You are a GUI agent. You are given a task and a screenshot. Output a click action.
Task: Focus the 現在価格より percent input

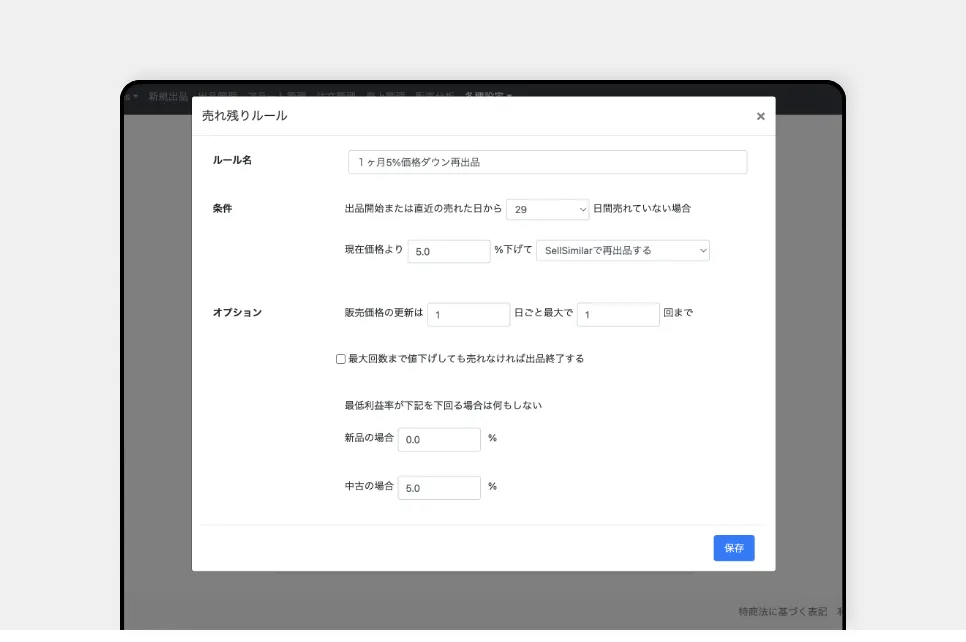click(x=448, y=251)
